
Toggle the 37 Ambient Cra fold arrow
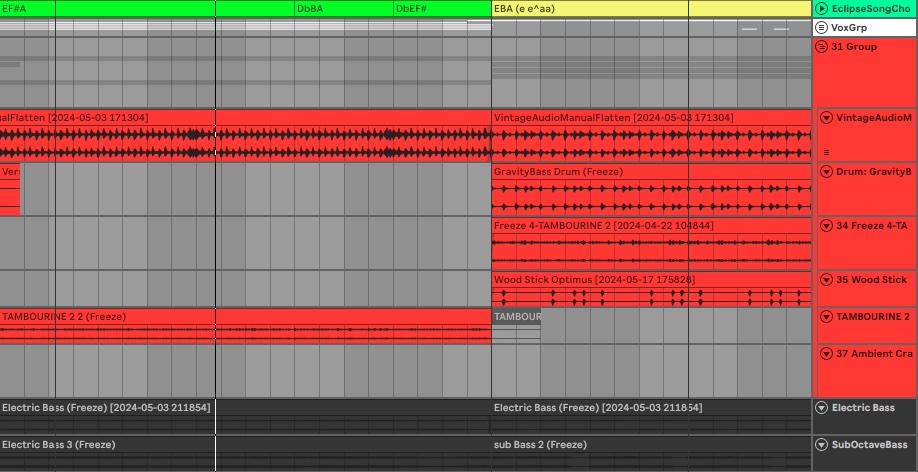[x=826, y=354]
